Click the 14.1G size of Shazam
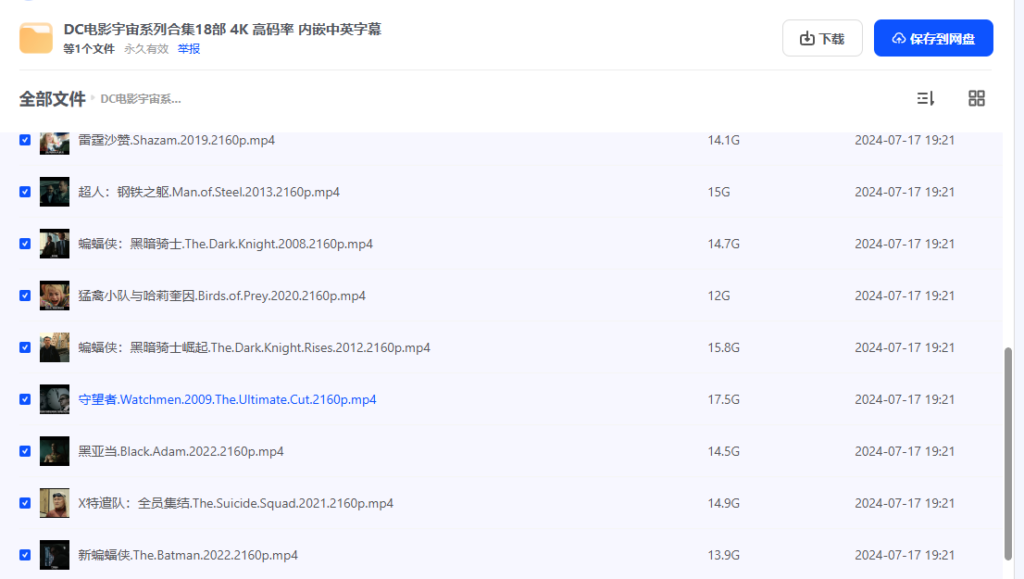Viewport: 1024px width, 579px height. (724, 140)
